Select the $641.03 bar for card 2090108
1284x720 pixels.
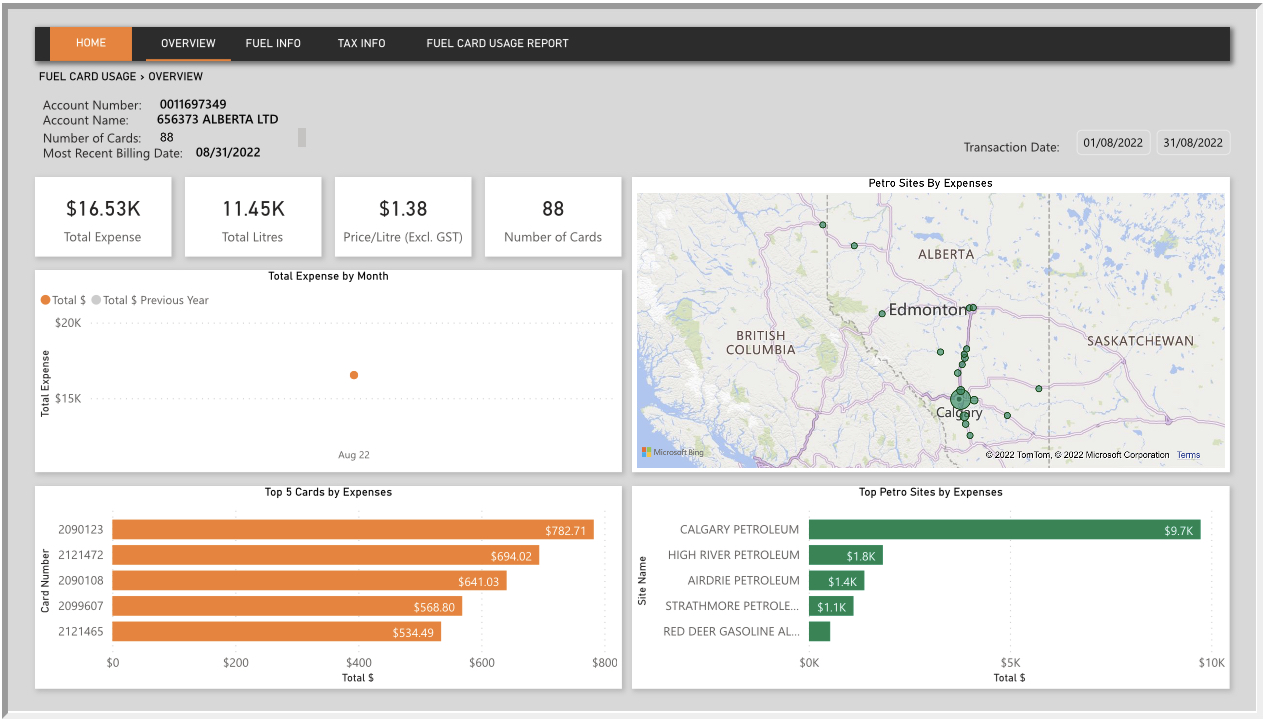tap(310, 581)
